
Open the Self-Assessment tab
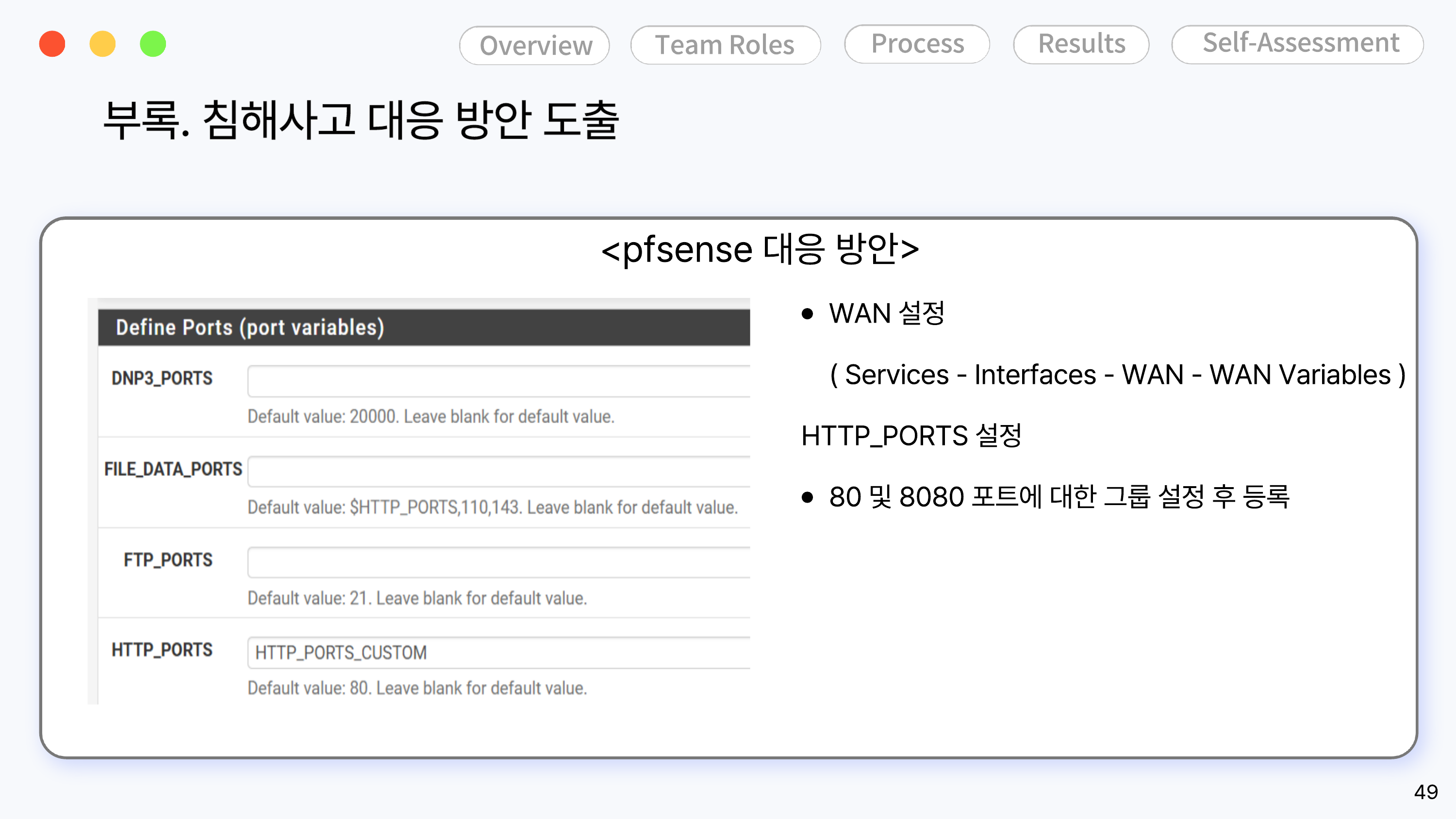tap(1297, 44)
